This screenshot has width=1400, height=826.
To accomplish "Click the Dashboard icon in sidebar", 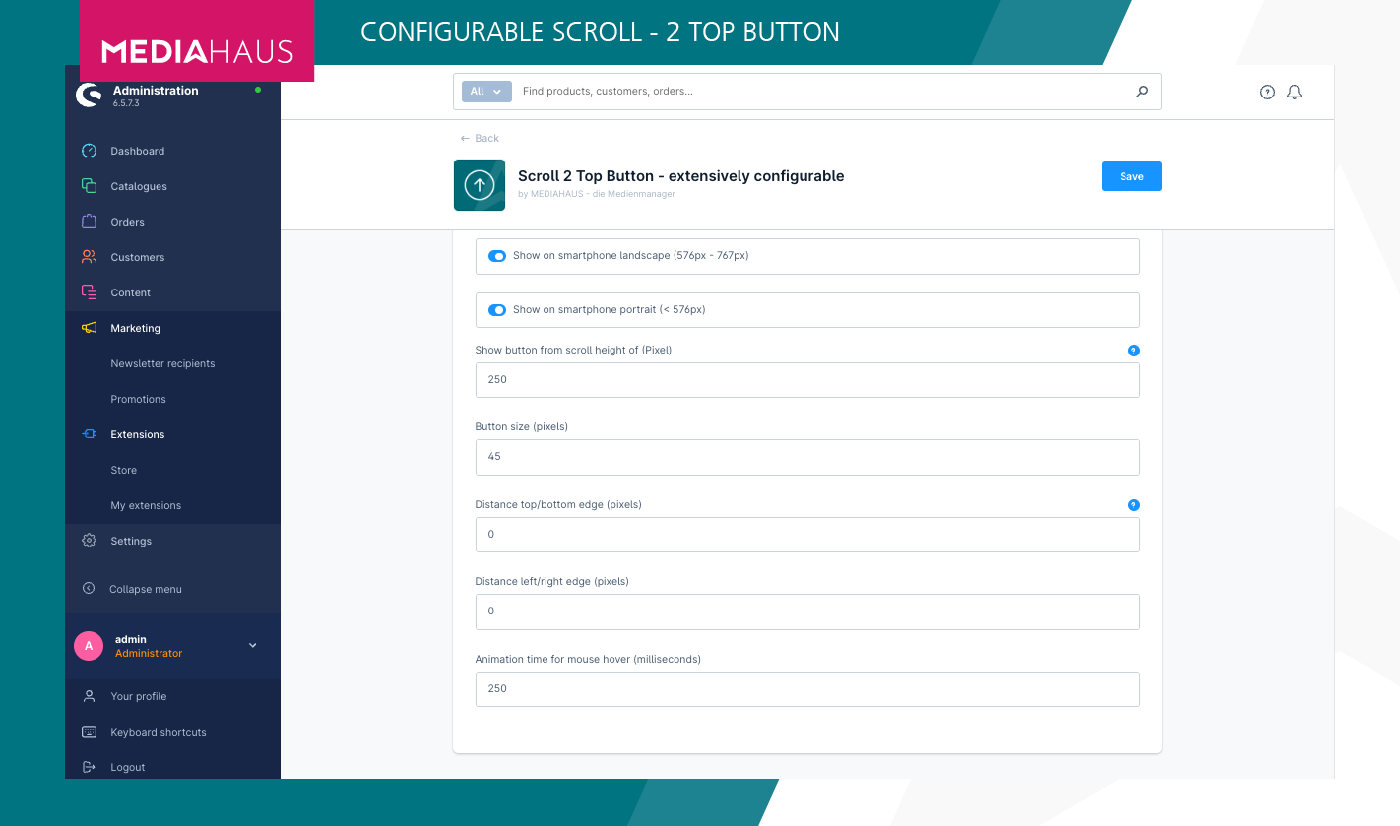I will tap(89, 151).
